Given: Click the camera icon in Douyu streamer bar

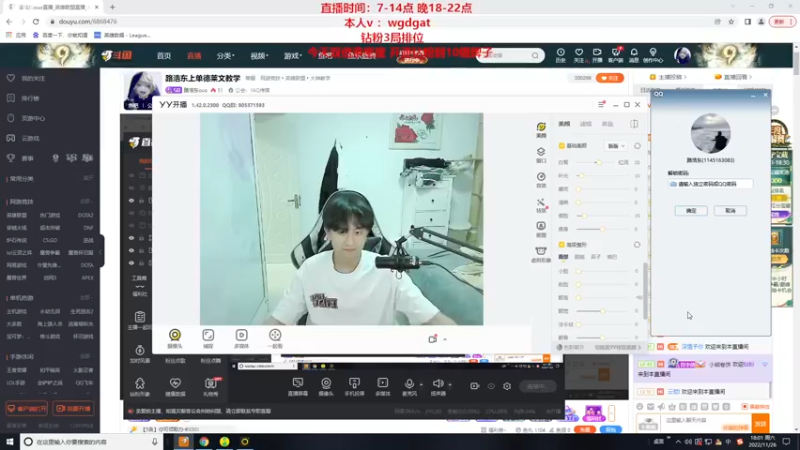Looking at the screenshot, I should (x=326, y=383).
